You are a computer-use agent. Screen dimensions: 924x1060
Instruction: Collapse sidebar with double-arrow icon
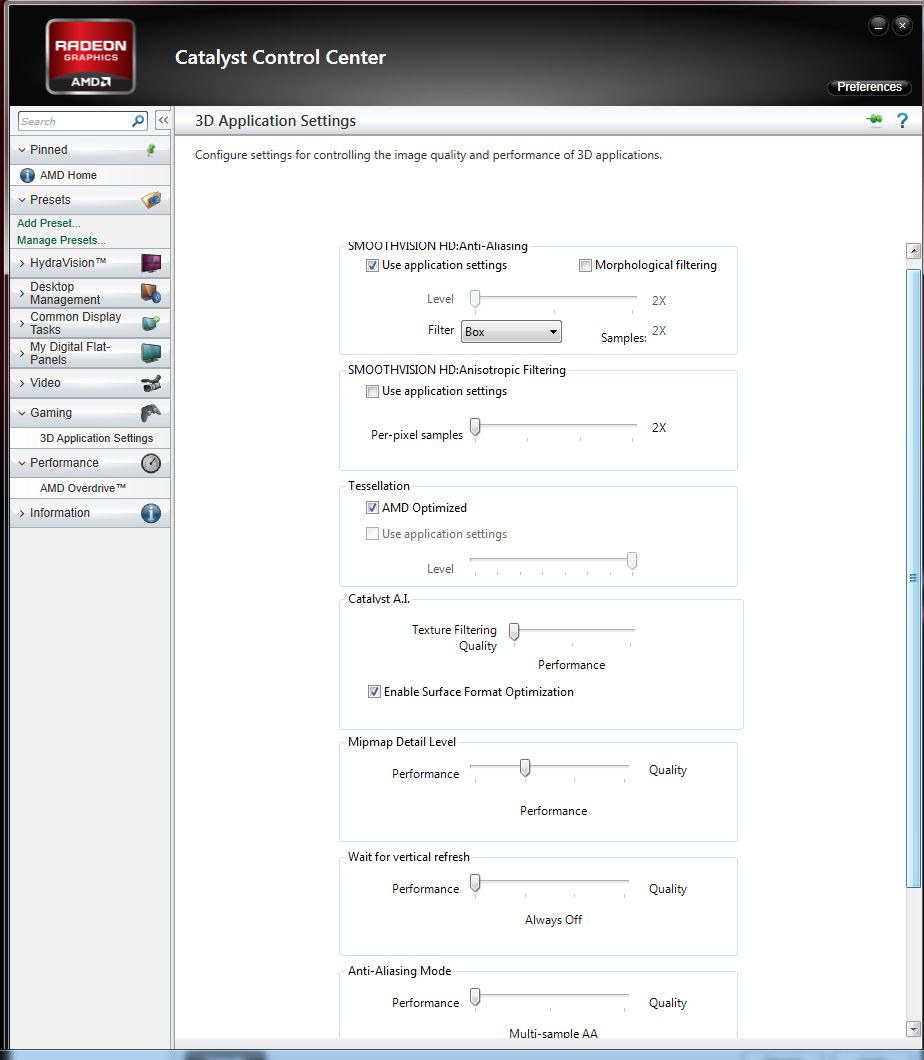coord(163,120)
